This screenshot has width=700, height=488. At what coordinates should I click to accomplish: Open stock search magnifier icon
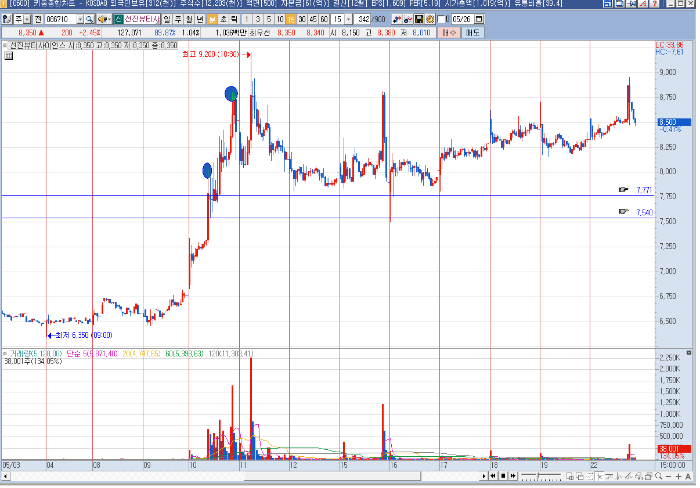tap(89, 19)
